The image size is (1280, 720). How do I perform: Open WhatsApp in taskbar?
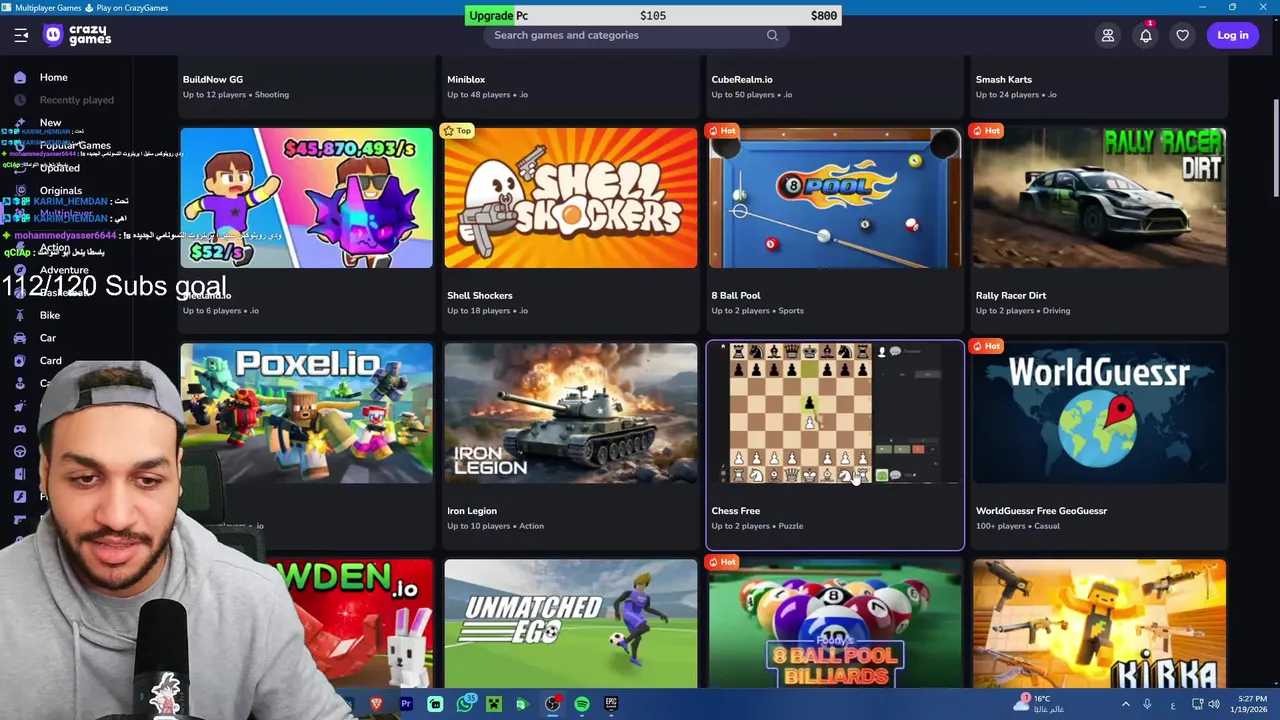[x=465, y=704]
